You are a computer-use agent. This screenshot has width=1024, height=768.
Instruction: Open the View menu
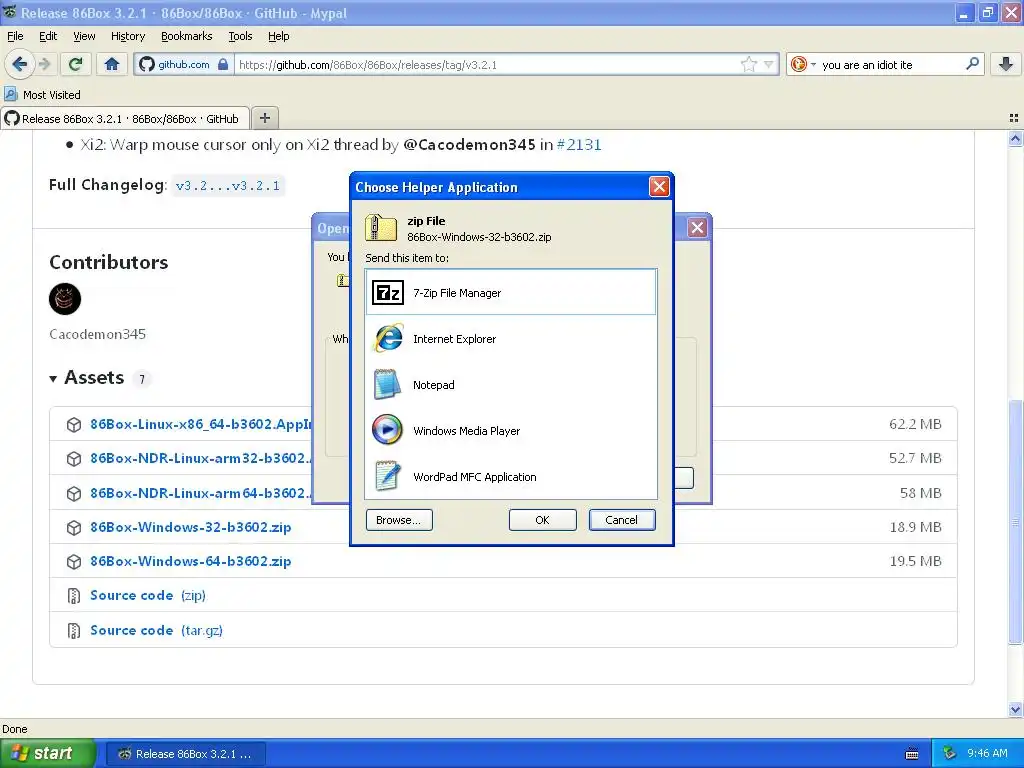point(84,36)
